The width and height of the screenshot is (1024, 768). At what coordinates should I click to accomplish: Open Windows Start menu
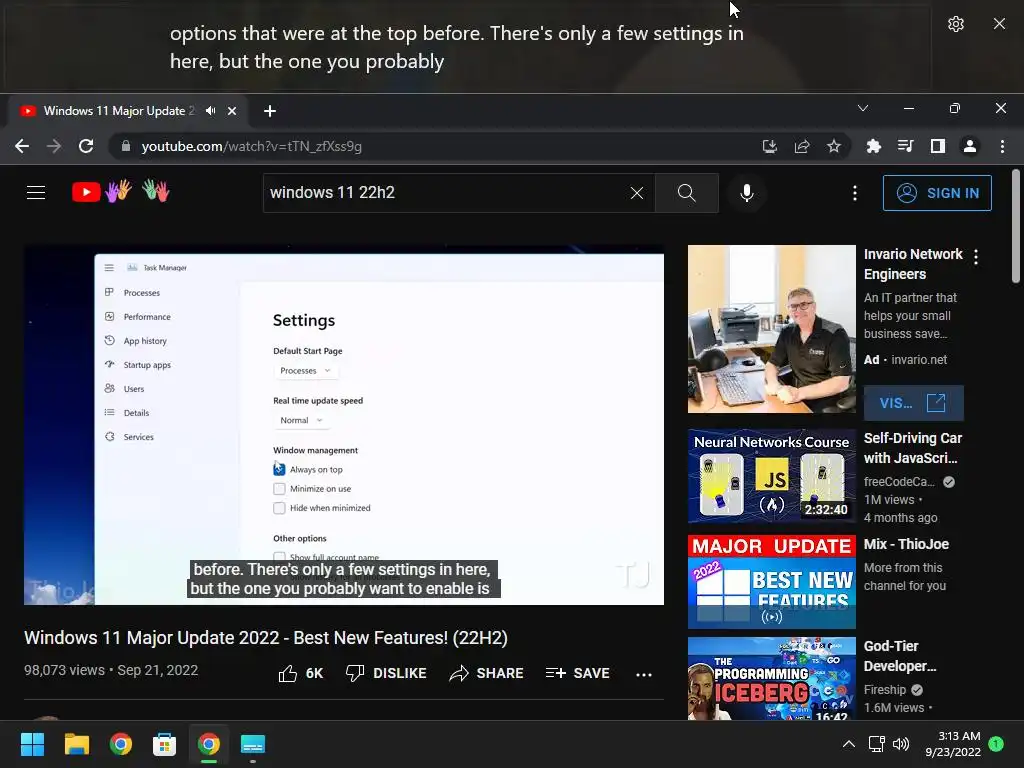tap(32, 744)
